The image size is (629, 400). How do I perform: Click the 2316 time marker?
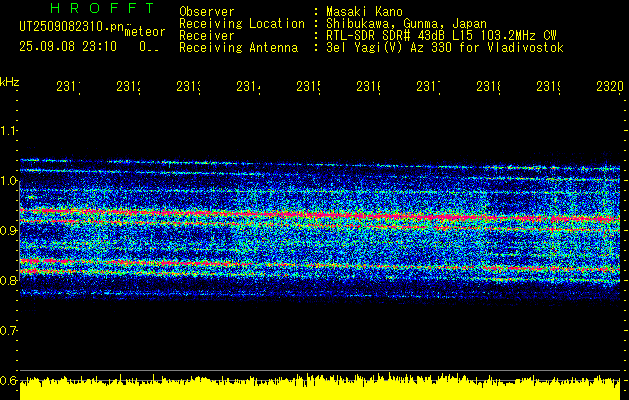tap(369, 87)
